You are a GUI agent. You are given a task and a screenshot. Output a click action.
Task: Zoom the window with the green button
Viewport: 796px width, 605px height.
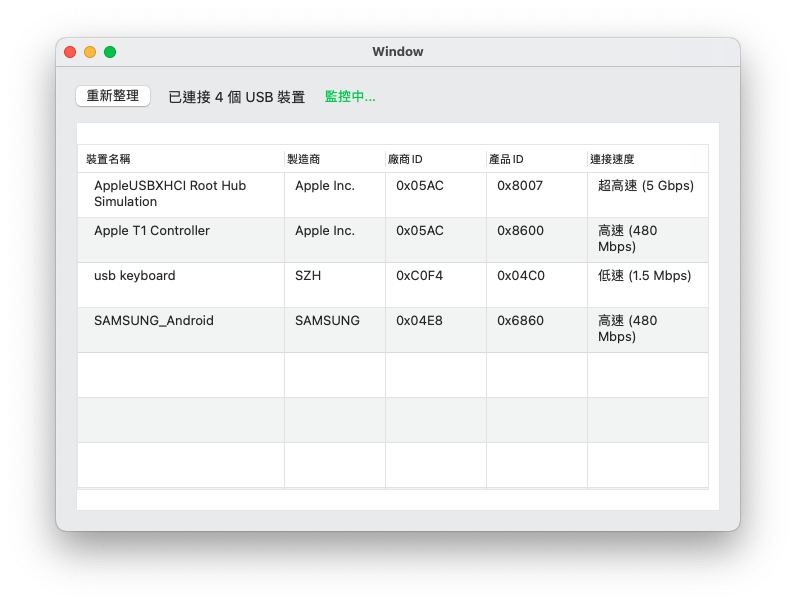[x=110, y=52]
